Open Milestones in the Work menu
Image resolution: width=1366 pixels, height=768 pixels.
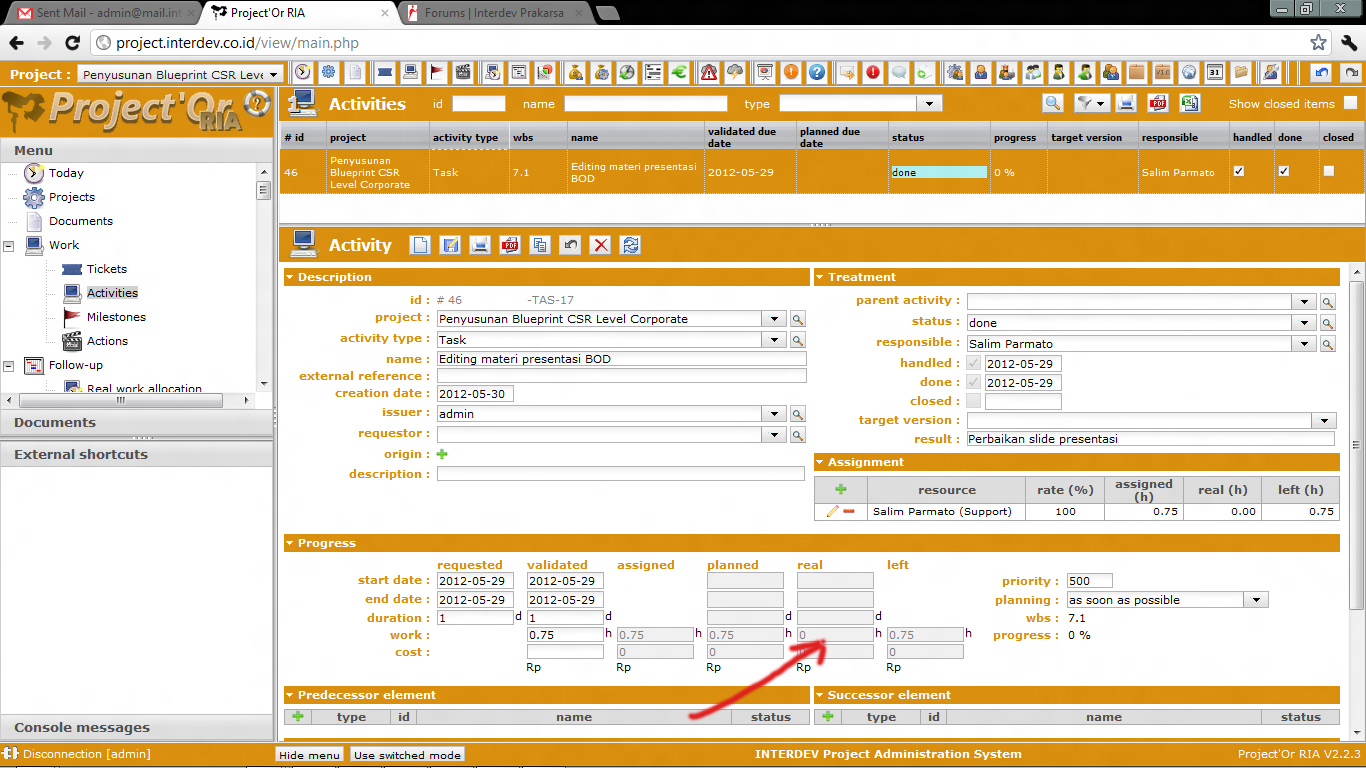pos(116,317)
